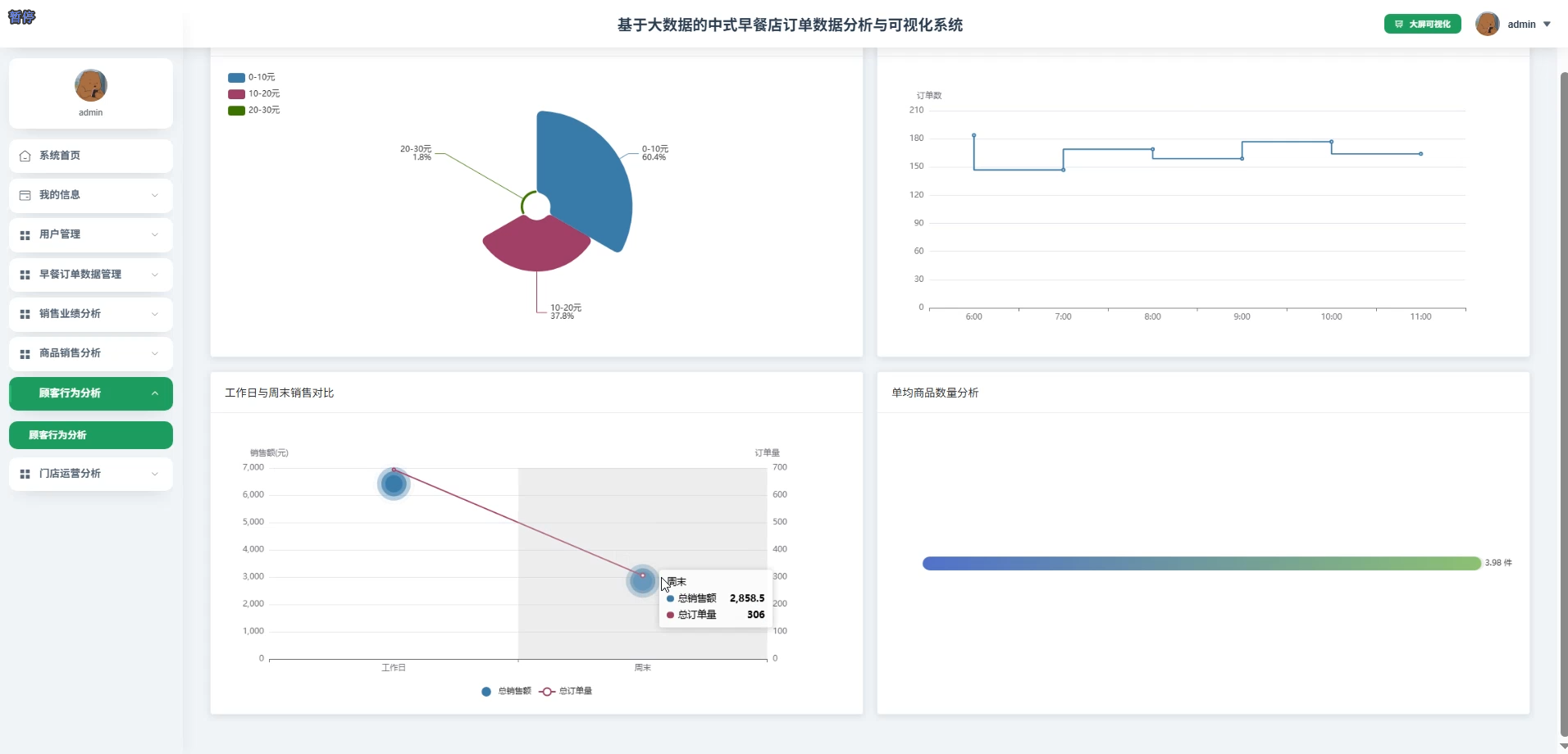Expand the 商品销售分析 chevron

[x=155, y=353]
